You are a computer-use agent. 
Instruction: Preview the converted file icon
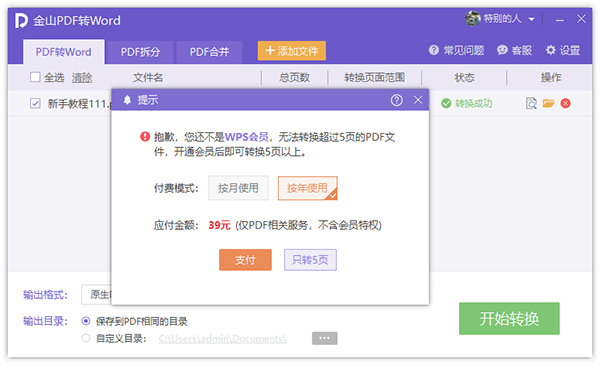[531, 103]
